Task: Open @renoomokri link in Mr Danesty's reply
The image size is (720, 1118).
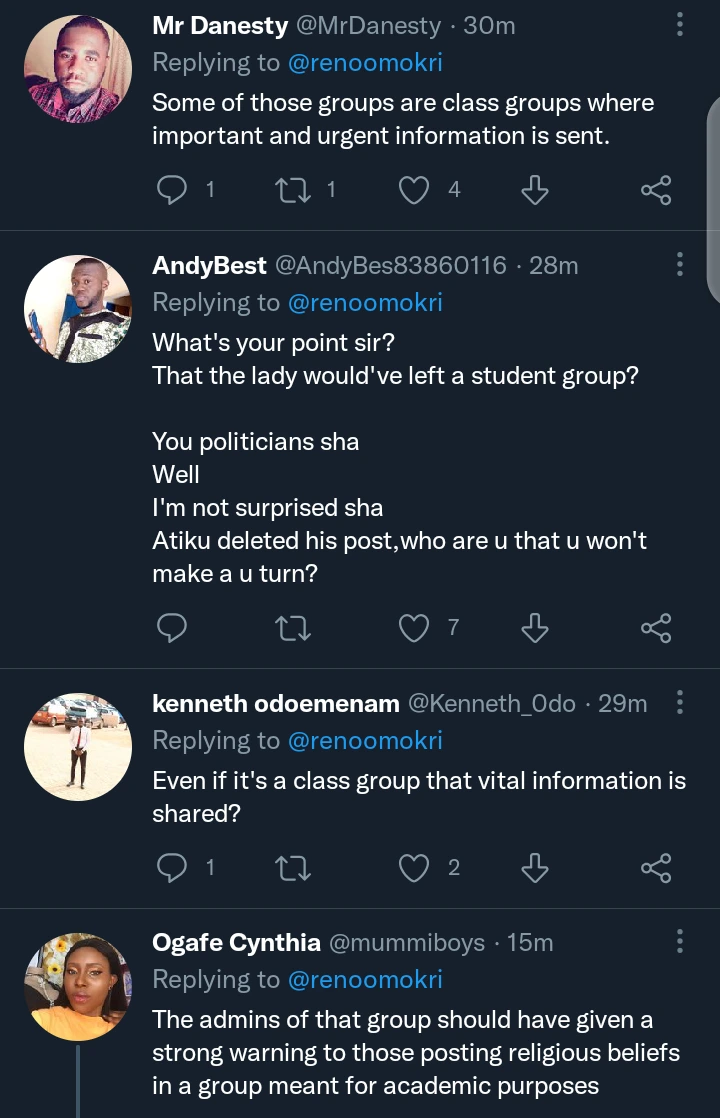Action: pyautogui.click(x=365, y=63)
